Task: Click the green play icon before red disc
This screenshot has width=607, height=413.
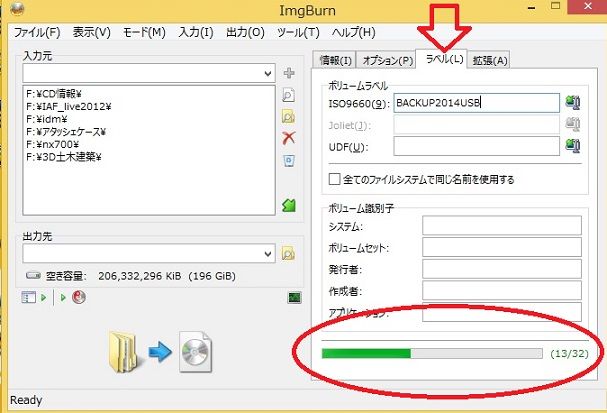Action: 63,298
